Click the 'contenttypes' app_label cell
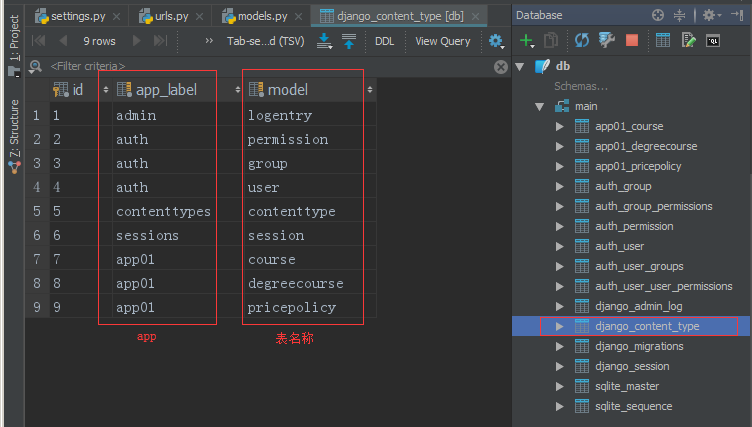The width and height of the screenshot is (752, 427). [177, 212]
